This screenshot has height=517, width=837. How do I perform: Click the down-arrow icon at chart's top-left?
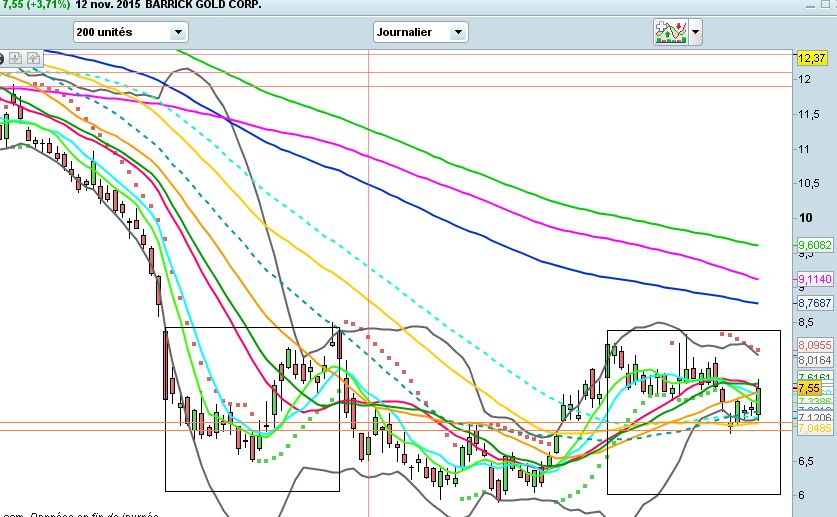coord(16,57)
